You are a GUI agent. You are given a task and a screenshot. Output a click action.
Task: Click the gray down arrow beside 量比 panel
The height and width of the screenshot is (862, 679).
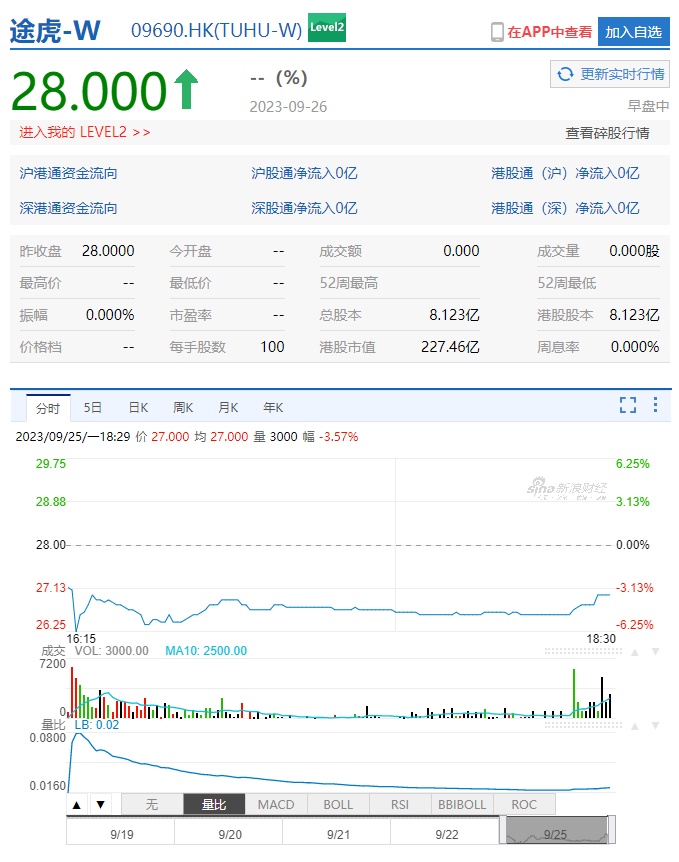[x=655, y=726]
